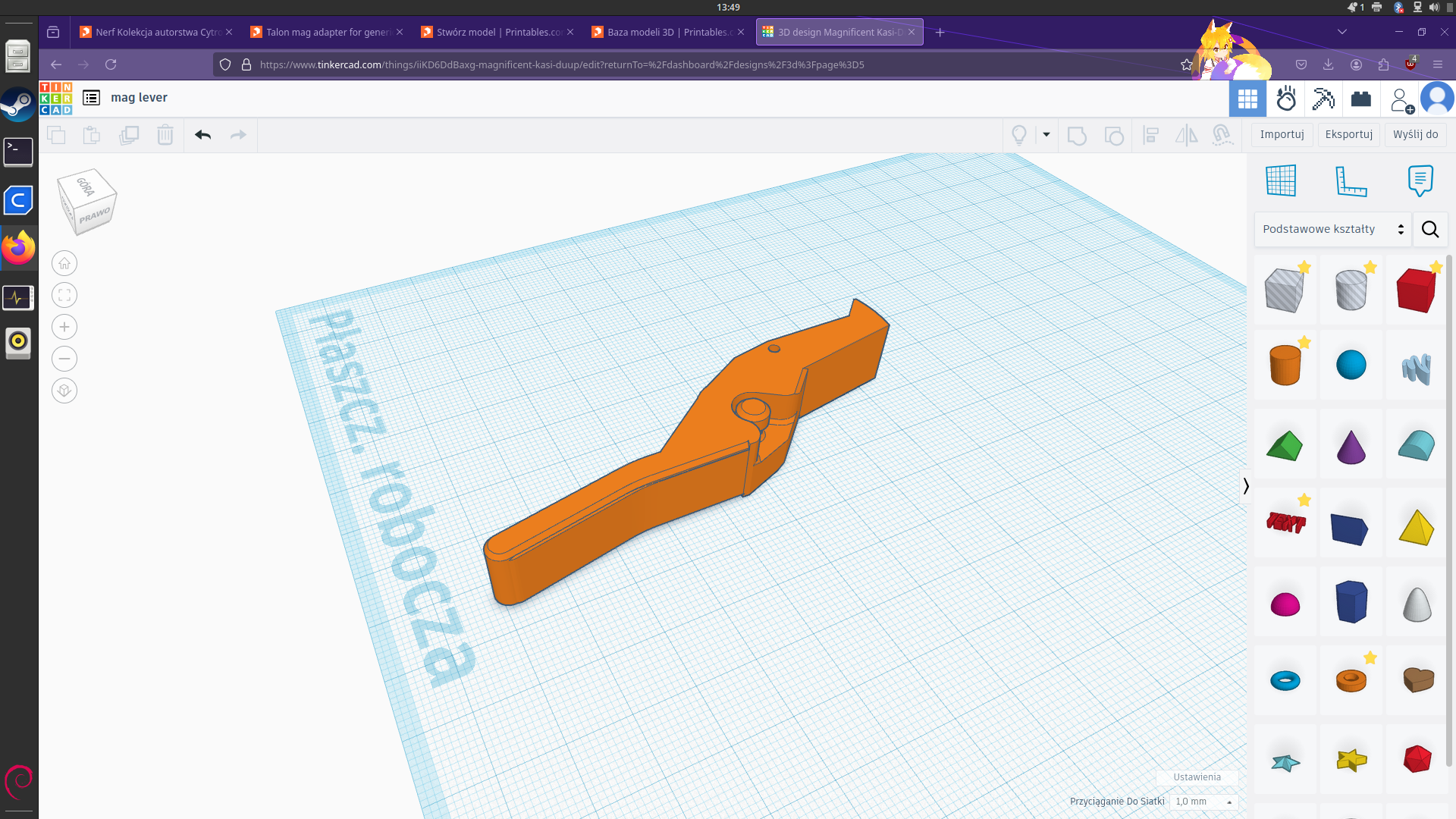Click the Eksportuj button

(x=1348, y=134)
